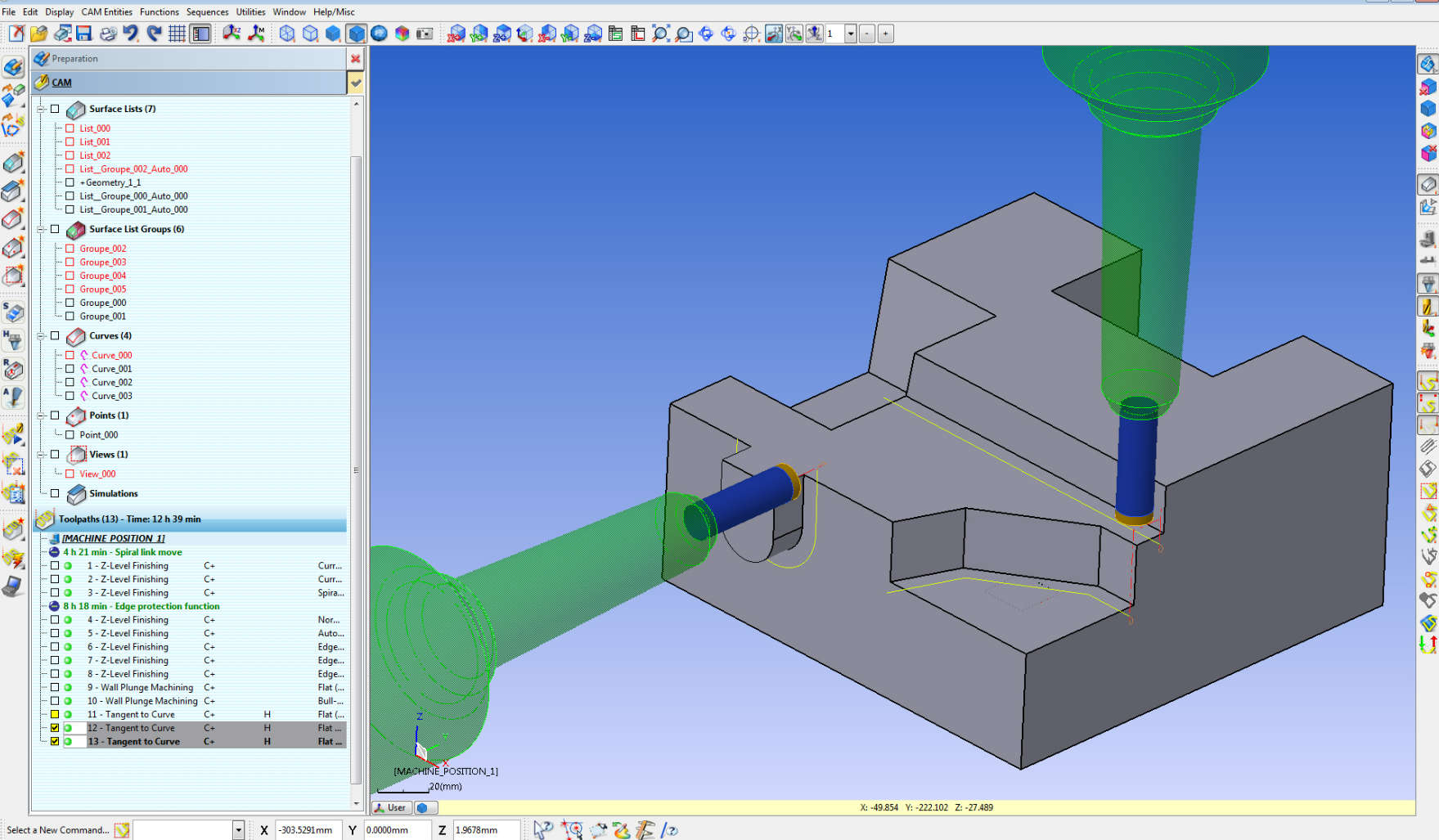This screenshot has width=1439, height=840.
Task: Open the CAM Entities menu
Action: (x=106, y=11)
